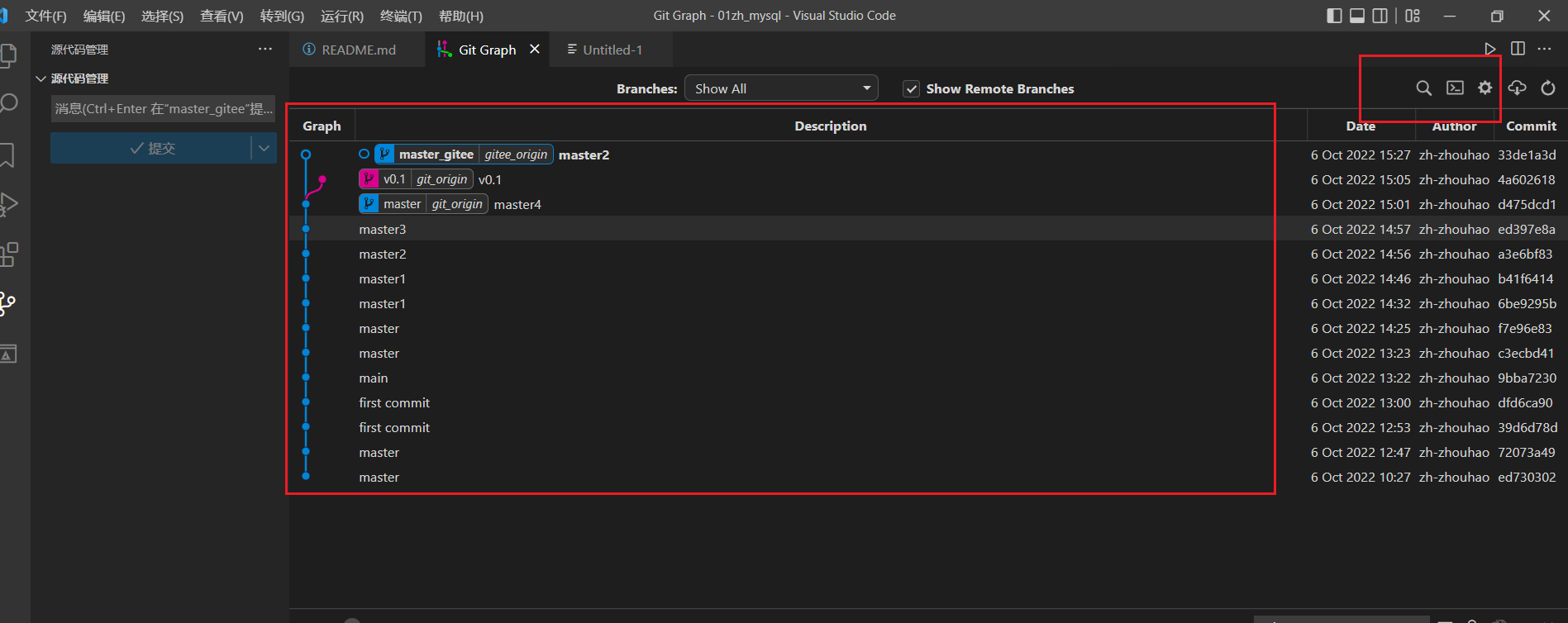Click the 提交 commit button

pyautogui.click(x=151, y=148)
